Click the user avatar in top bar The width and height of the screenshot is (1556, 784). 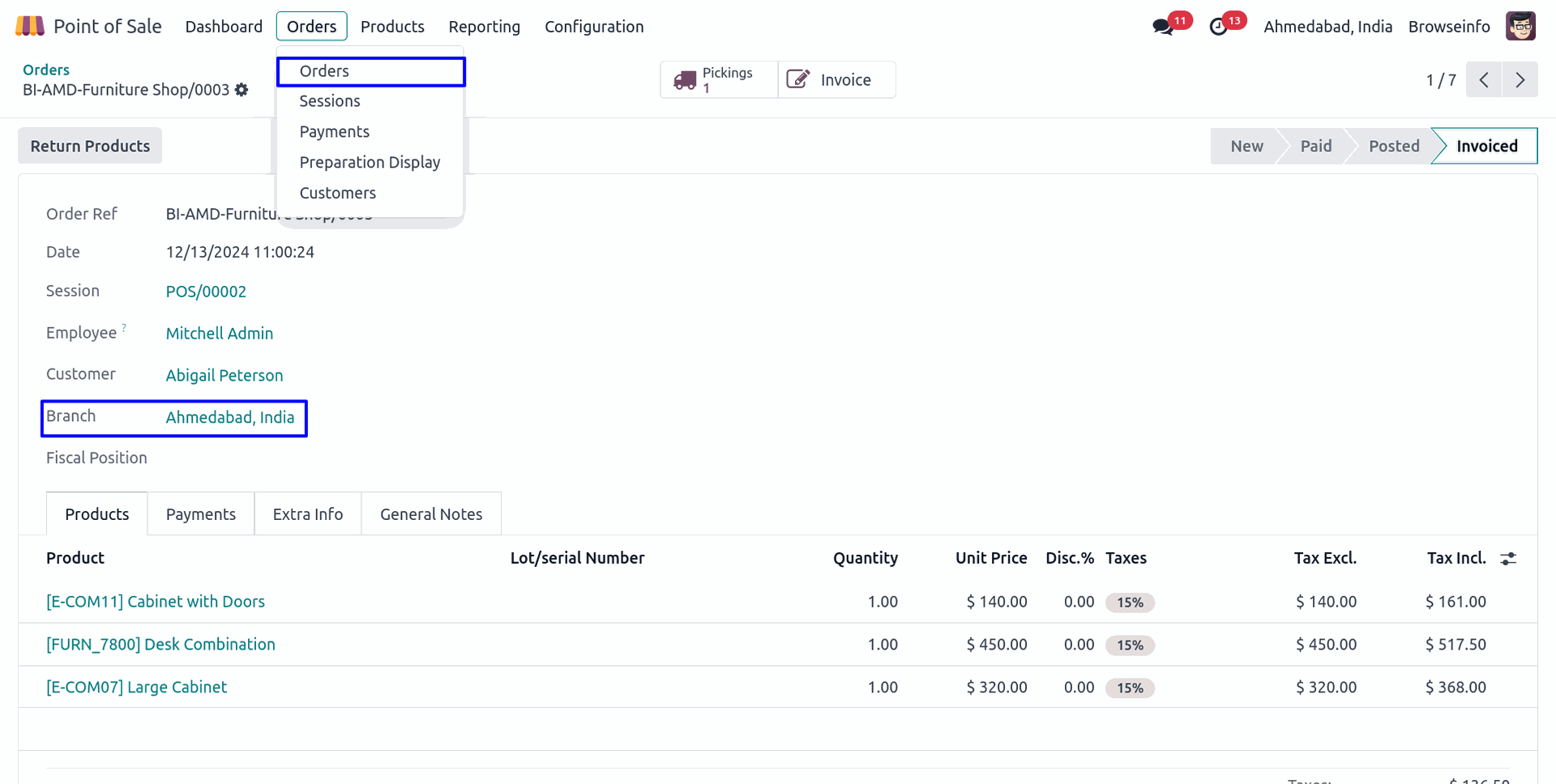coord(1520,26)
